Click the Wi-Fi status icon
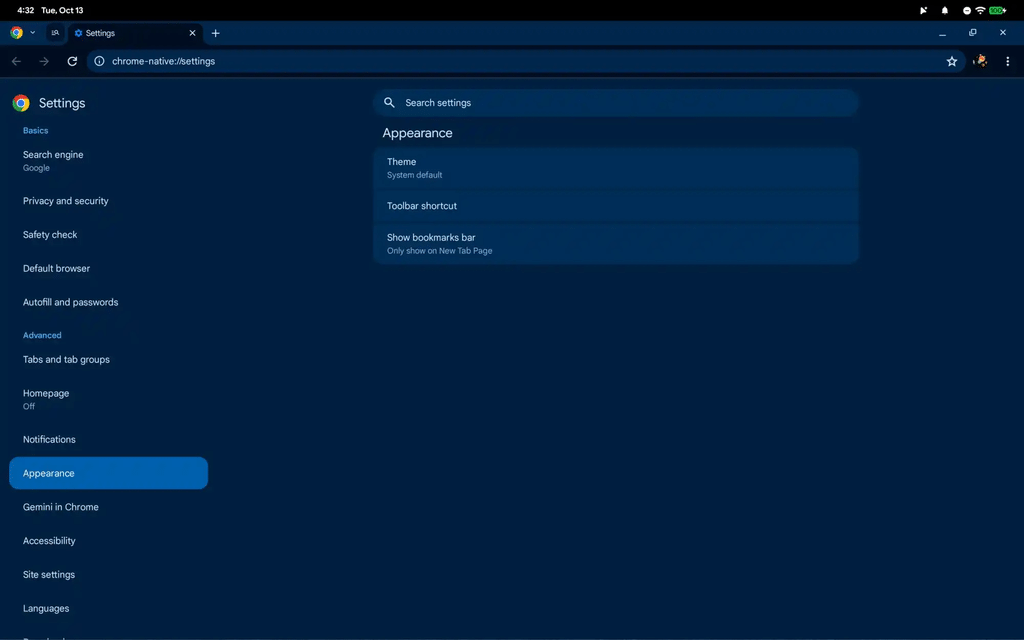 pyautogui.click(x=980, y=10)
